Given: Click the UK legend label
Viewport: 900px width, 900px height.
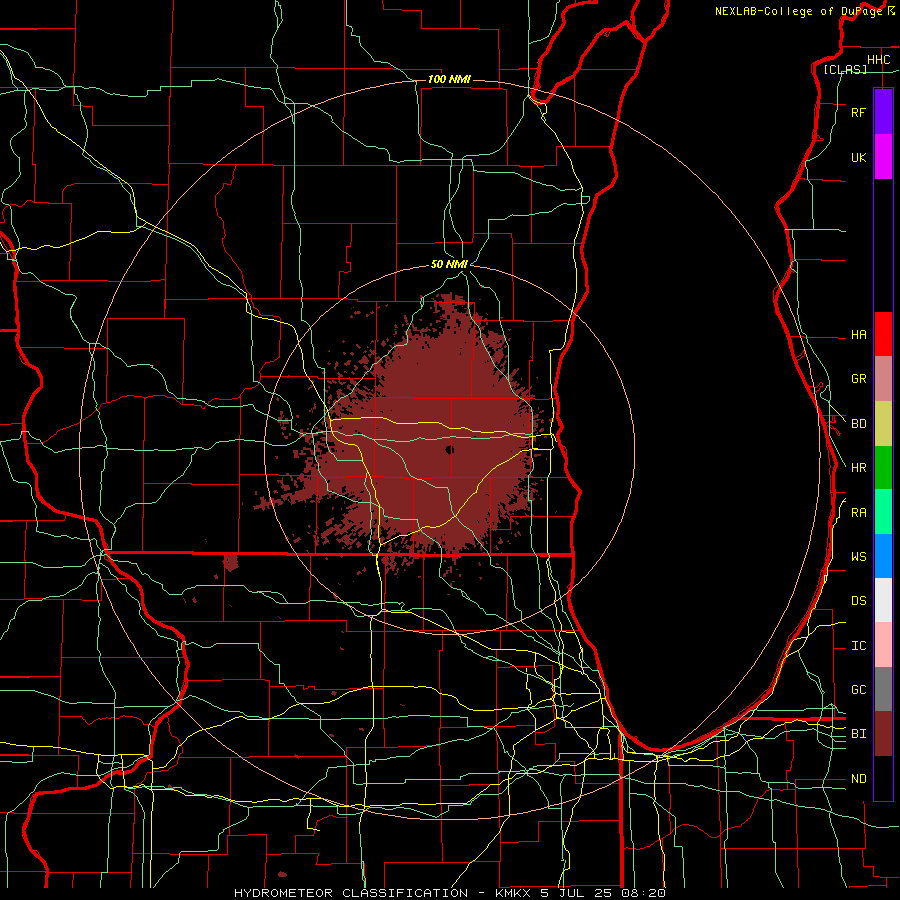Looking at the screenshot, I should pos(858,157).
